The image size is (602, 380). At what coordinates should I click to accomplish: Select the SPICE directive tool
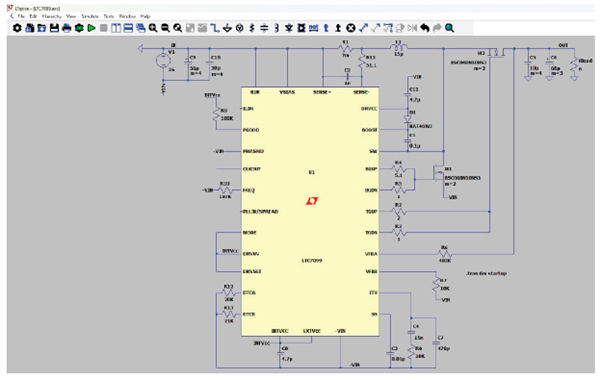point(338,28)
